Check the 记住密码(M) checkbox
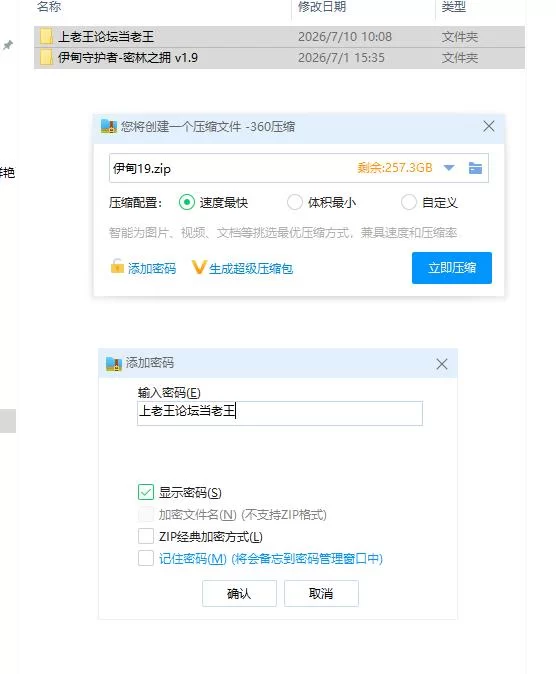The image size is (556, 674). click(x=146, y=558)
